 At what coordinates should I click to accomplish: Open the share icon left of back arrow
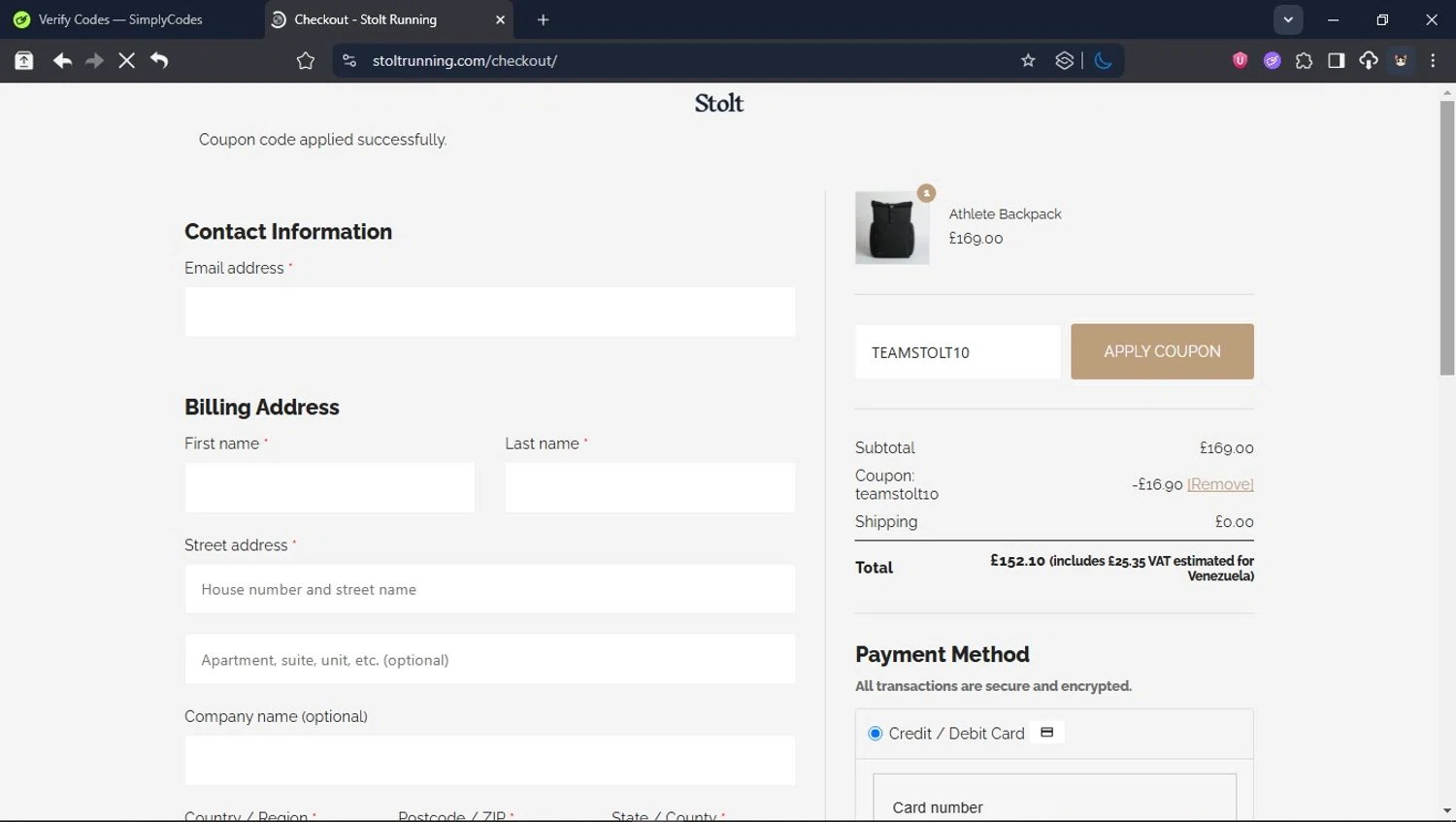[x=24, y=60]
